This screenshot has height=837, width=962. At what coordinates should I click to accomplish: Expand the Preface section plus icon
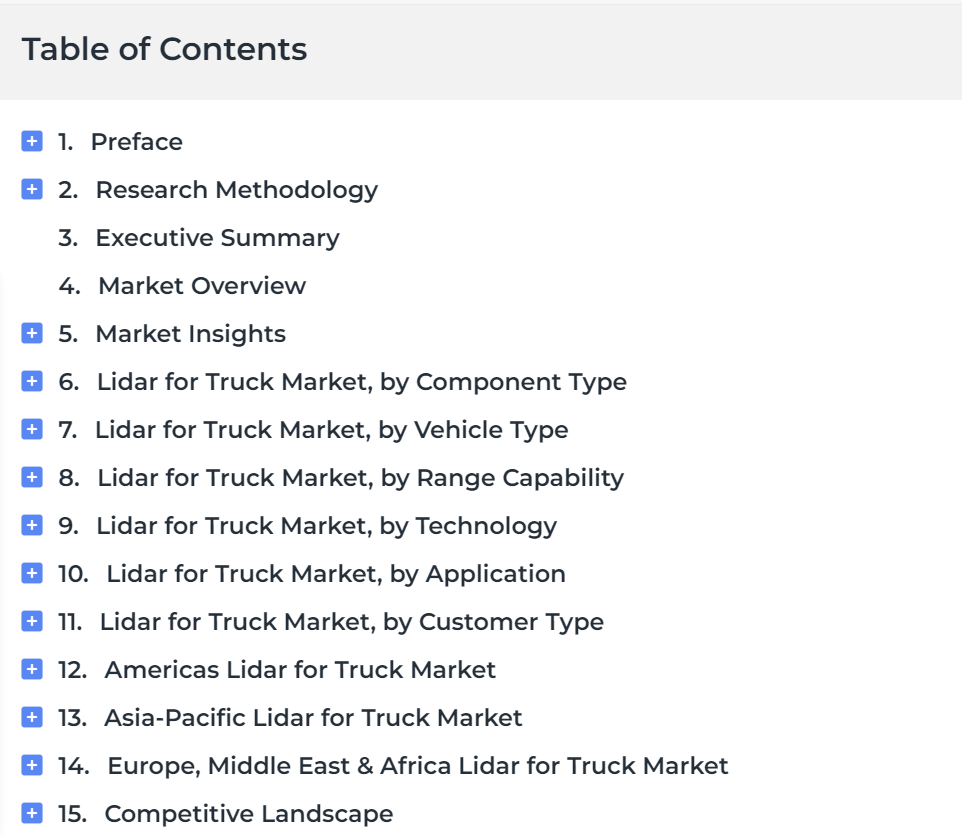(x=32, y=141)
